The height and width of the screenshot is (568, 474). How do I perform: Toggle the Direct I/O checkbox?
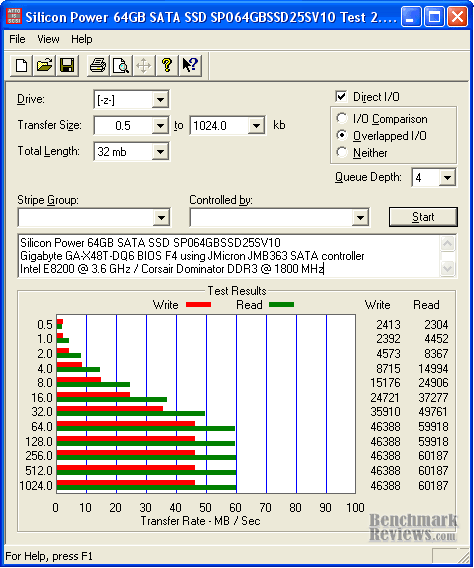pos(341,97)
